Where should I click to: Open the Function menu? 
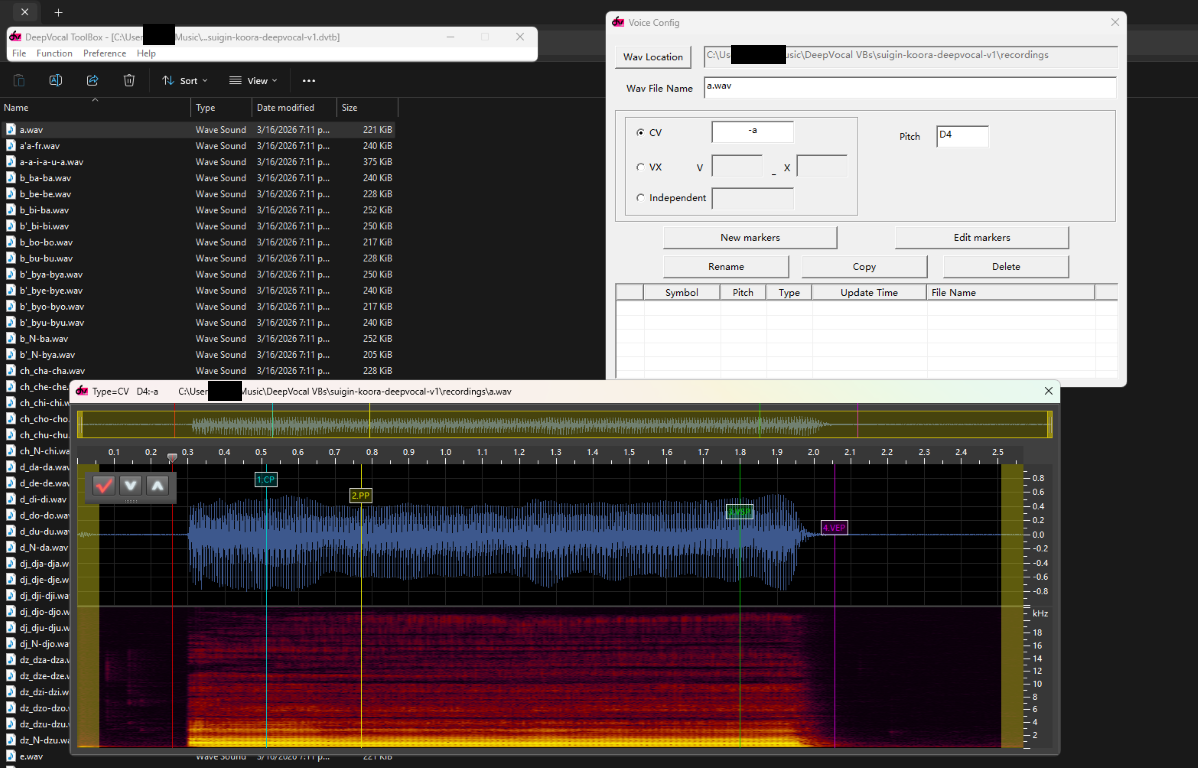(x=55, y=54)
